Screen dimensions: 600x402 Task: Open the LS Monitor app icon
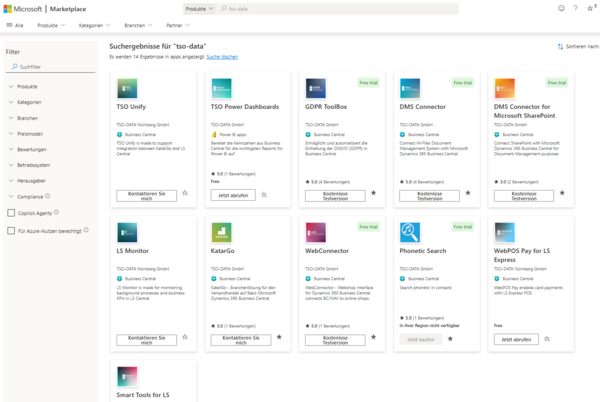coord(127,233)
